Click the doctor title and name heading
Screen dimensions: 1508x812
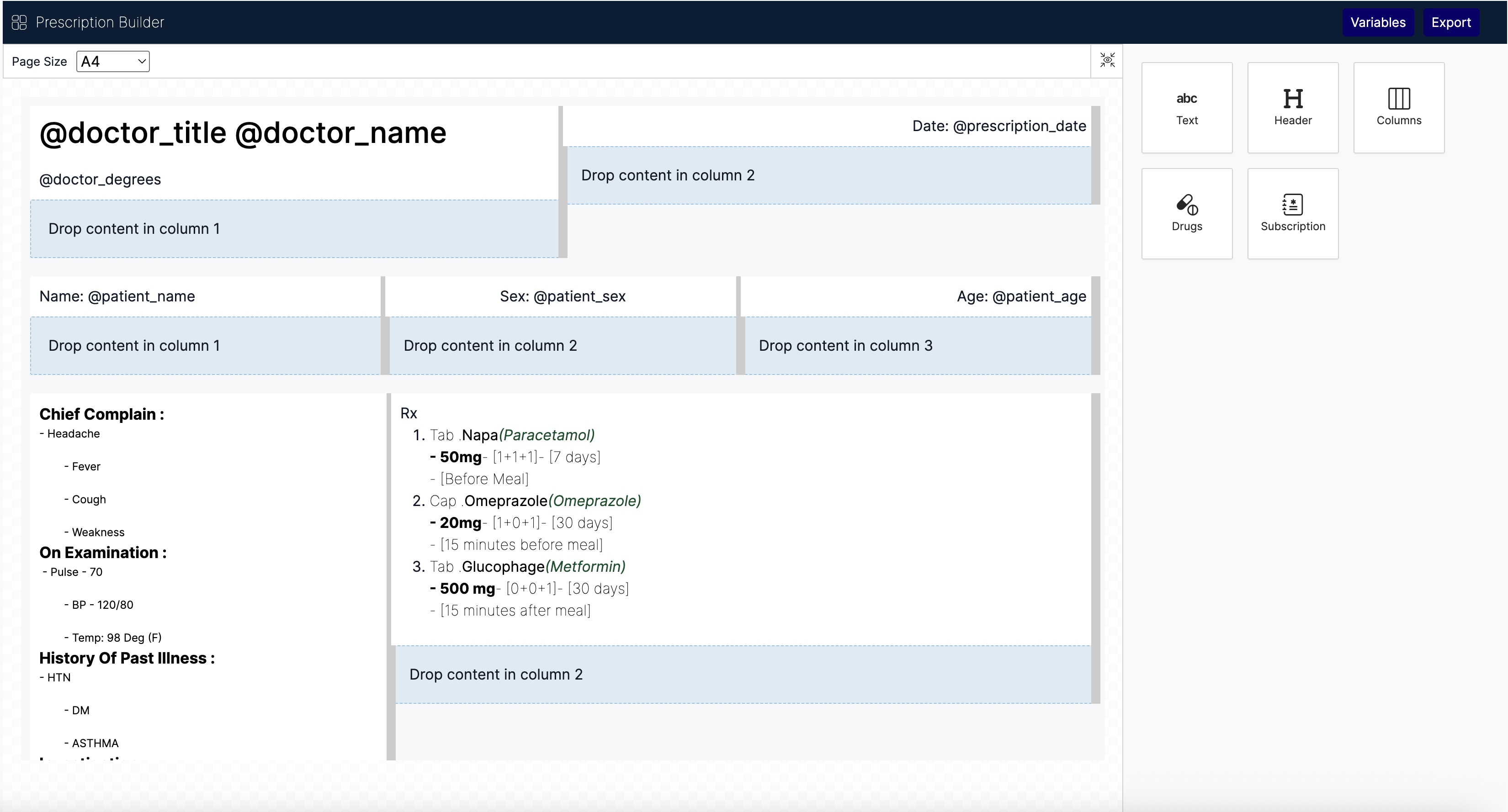tap(243, 133)
